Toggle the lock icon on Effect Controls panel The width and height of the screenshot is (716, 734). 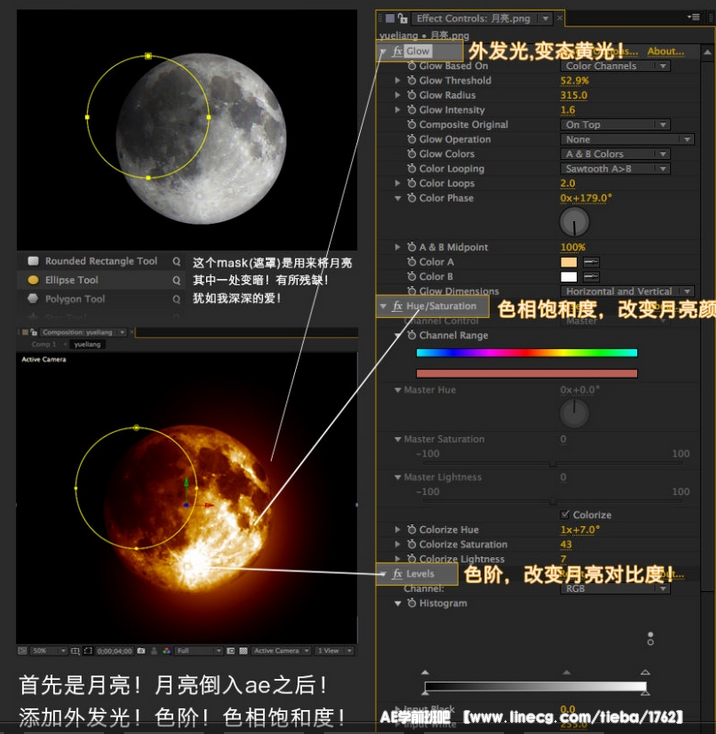coord(402,18)
